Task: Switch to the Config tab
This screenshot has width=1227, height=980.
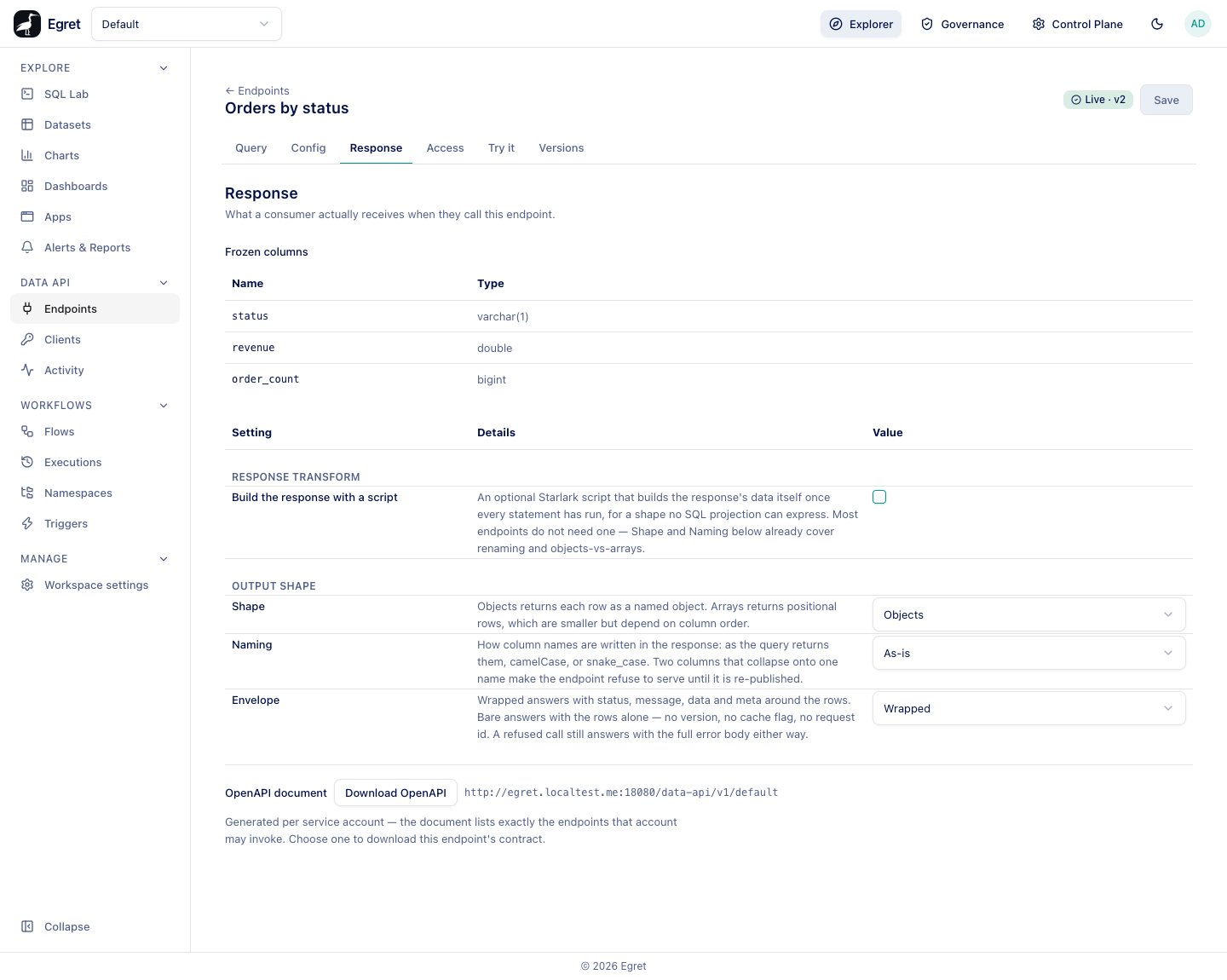Action: tap(308, 148)
